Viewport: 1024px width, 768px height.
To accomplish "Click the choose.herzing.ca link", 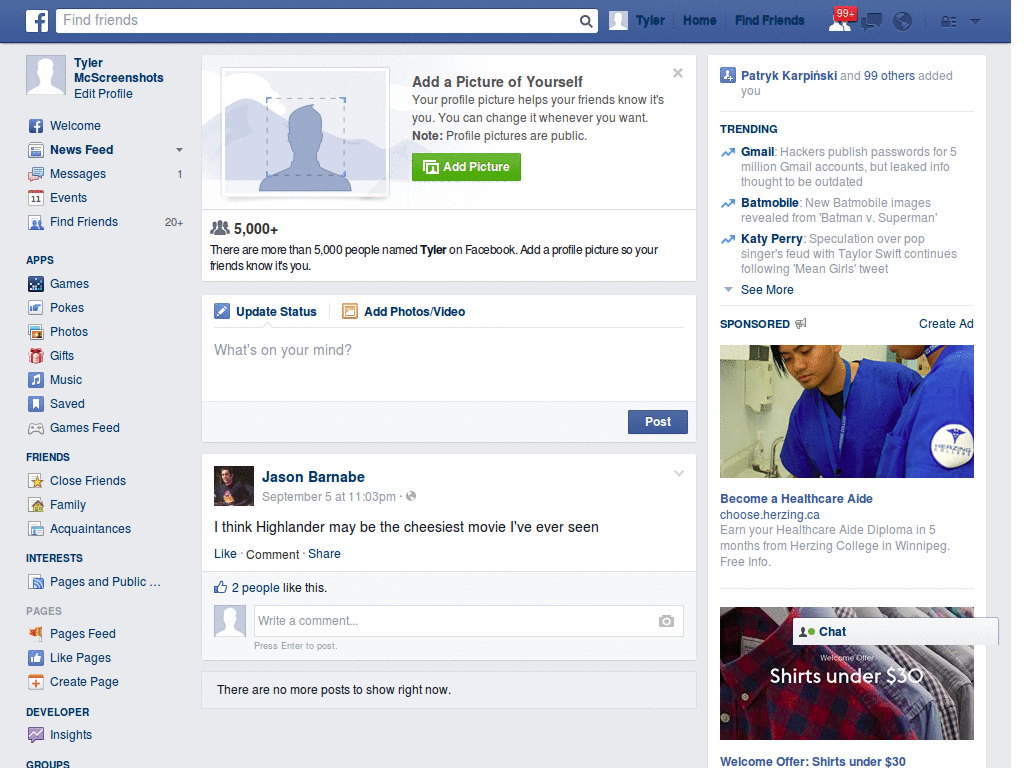I will pyautogui.click(x=769, y=515).
